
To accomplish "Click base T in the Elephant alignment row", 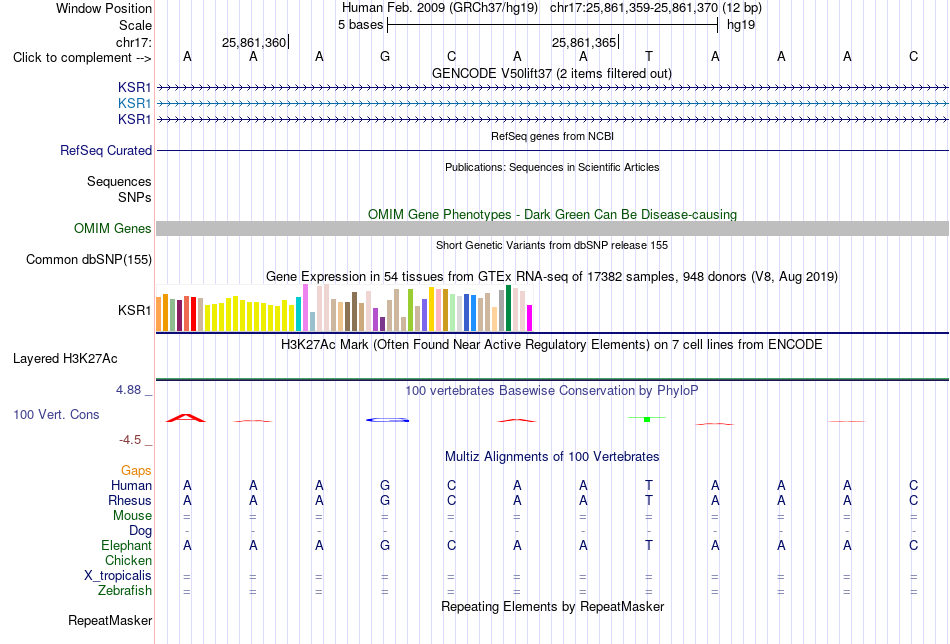I will (x=649, y=545).
